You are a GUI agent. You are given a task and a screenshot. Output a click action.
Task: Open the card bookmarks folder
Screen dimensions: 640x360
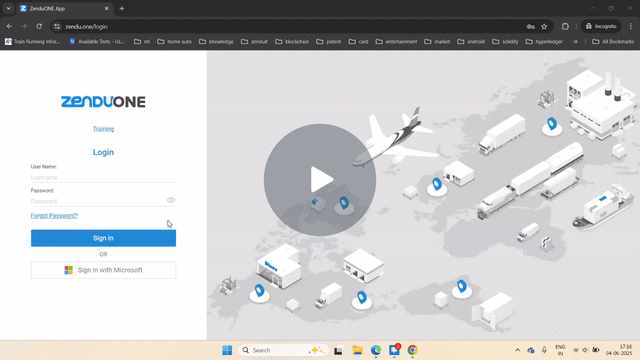click(x=358, y=42)
